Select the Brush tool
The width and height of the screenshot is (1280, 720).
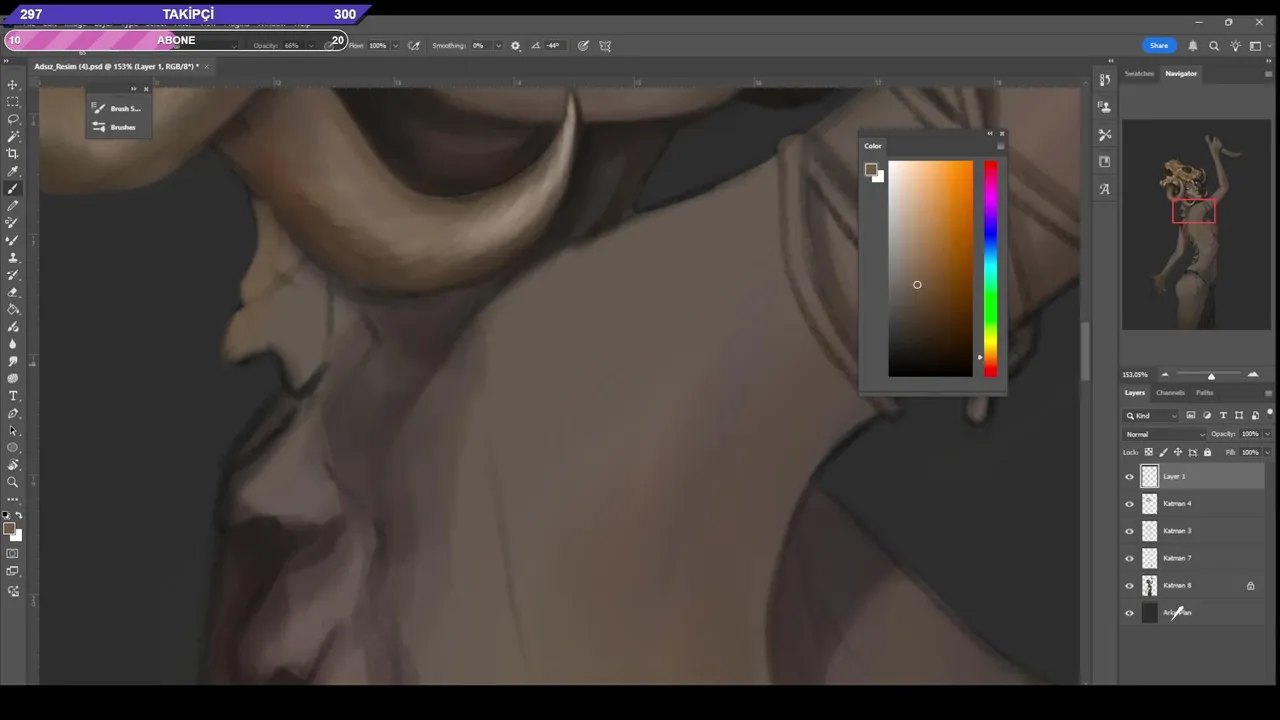click(13, 188)
